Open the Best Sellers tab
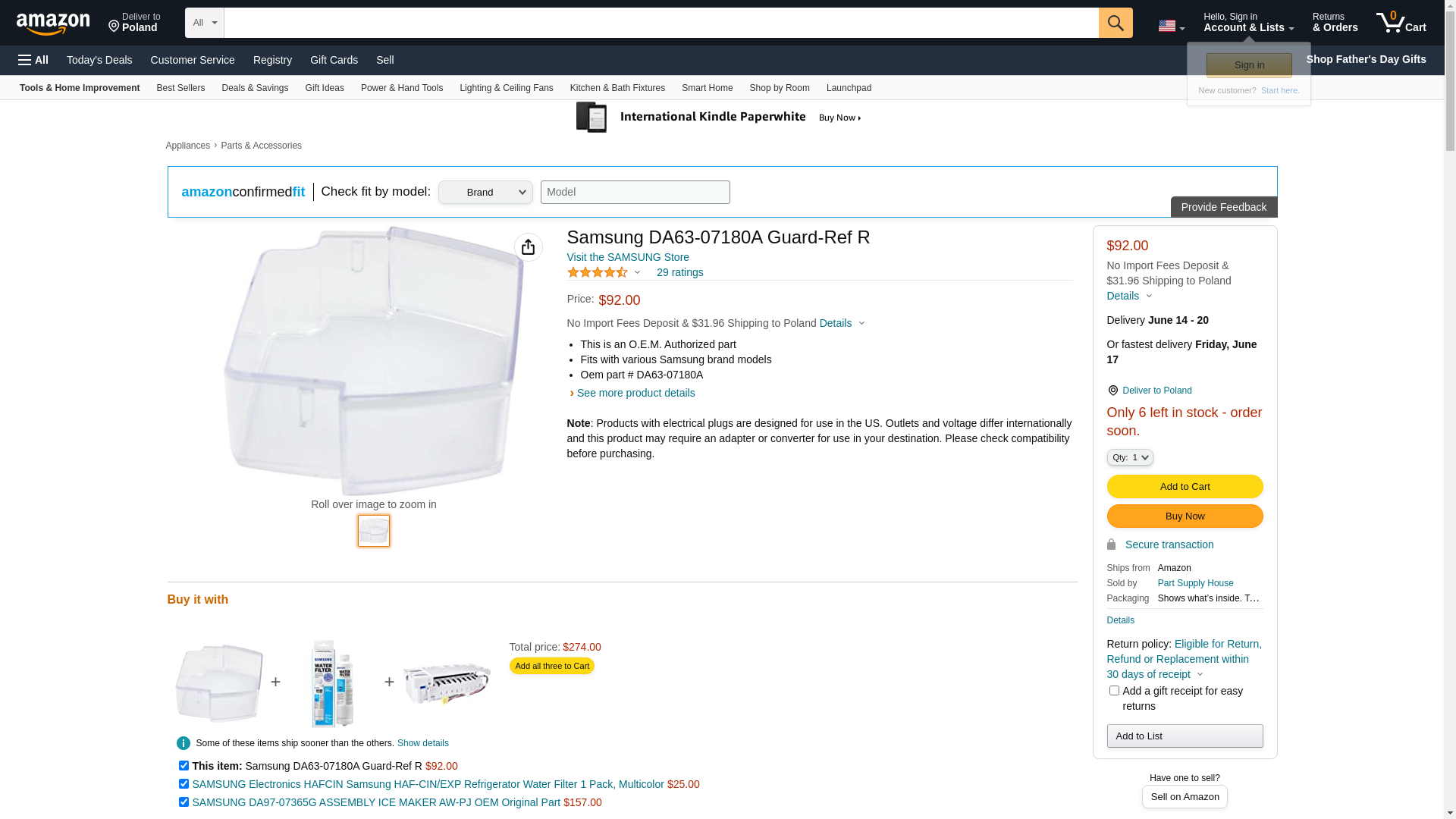This screenshot has width=1456, height=819. tap(180, 88)
